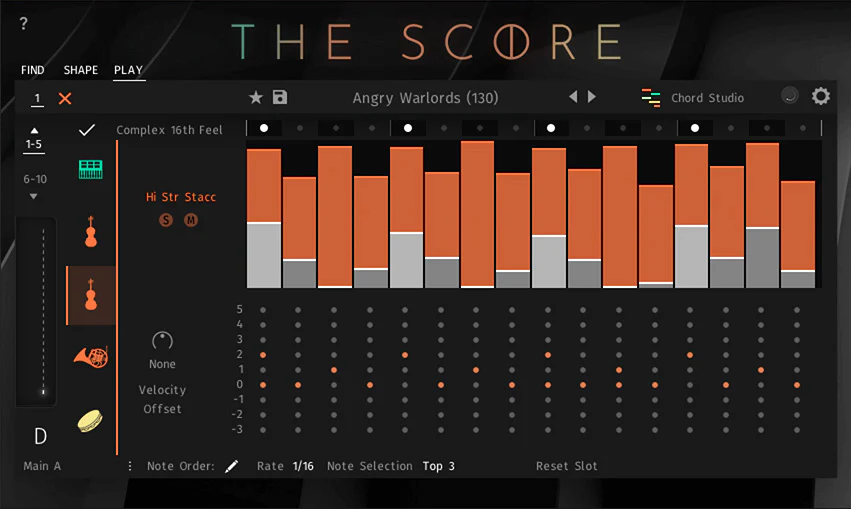Click the Velocity Offset knob
This screenshot has width=851, height=509.
pyautogui.click(x=162, y=340)
